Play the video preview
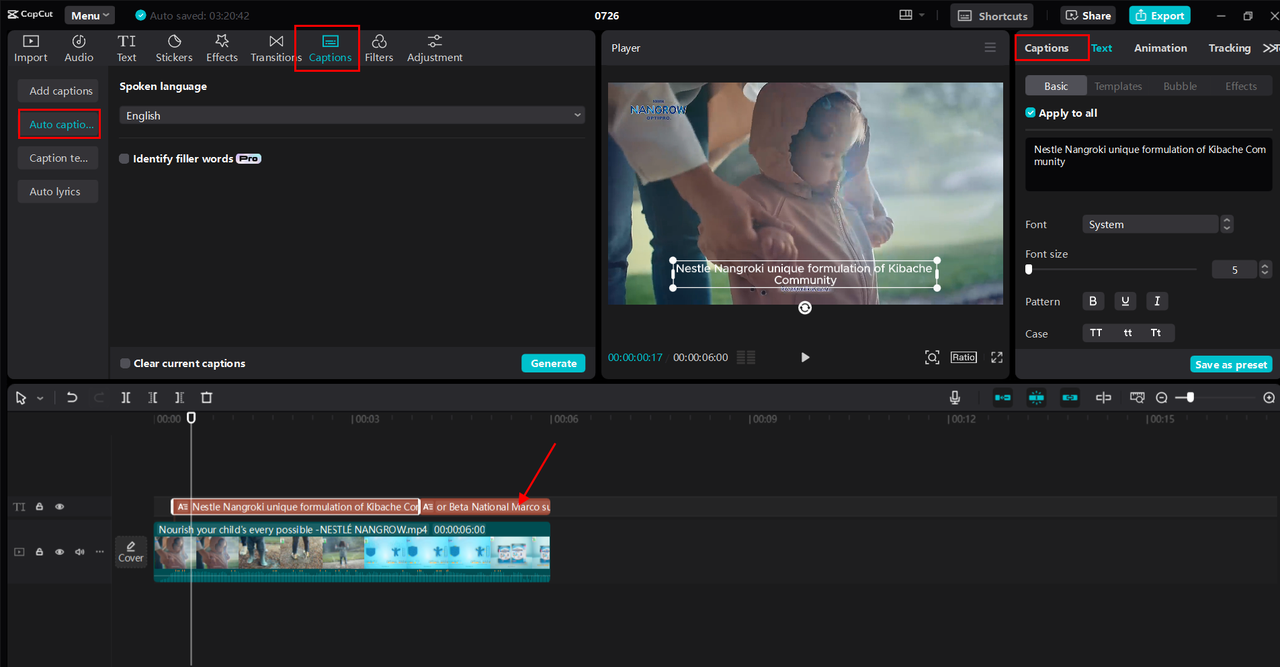Screen dimensions: 1280x667 click(x=805, y=357)
